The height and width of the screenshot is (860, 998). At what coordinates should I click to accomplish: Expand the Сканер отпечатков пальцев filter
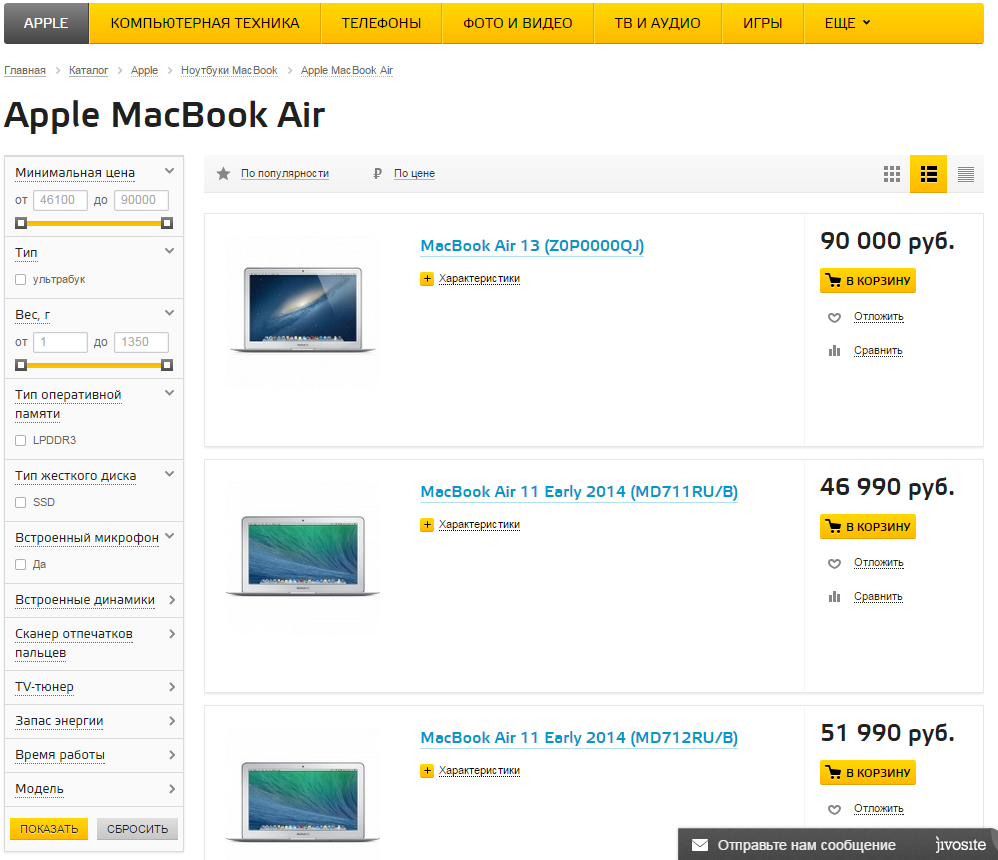click(172, 634)
